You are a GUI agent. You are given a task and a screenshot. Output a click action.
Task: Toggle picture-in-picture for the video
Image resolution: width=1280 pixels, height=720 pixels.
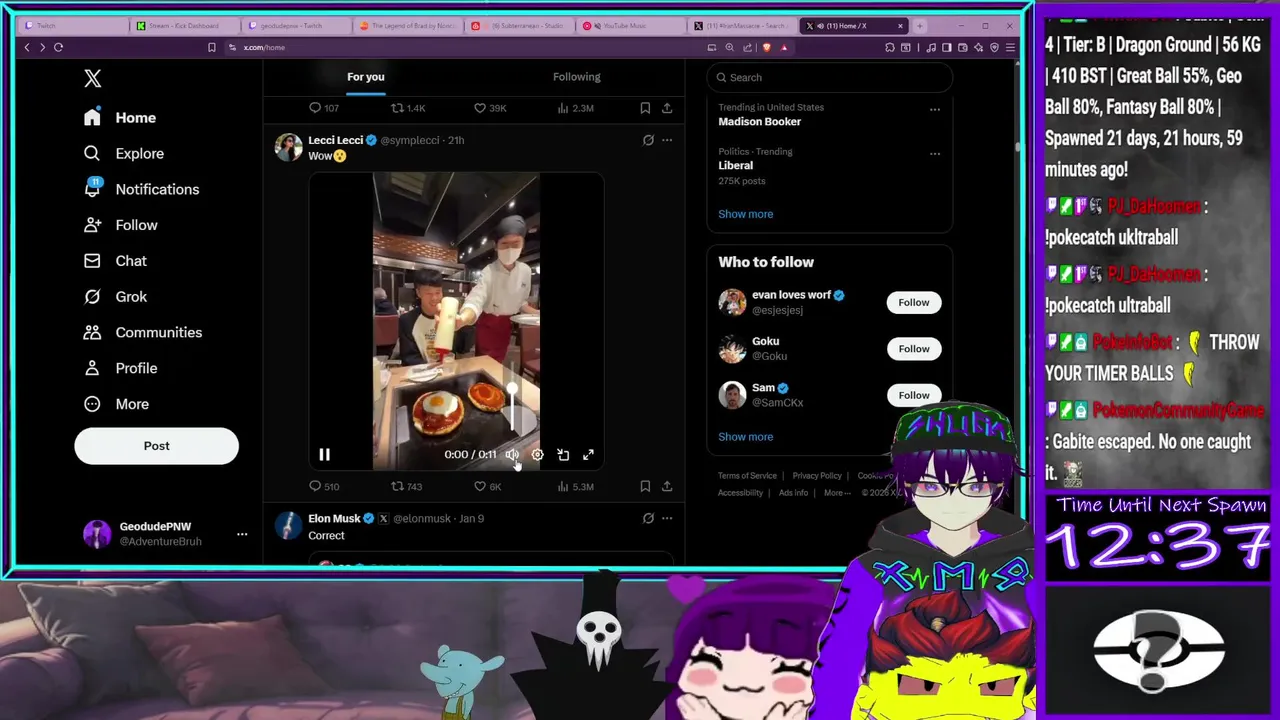tap(563, 455)
